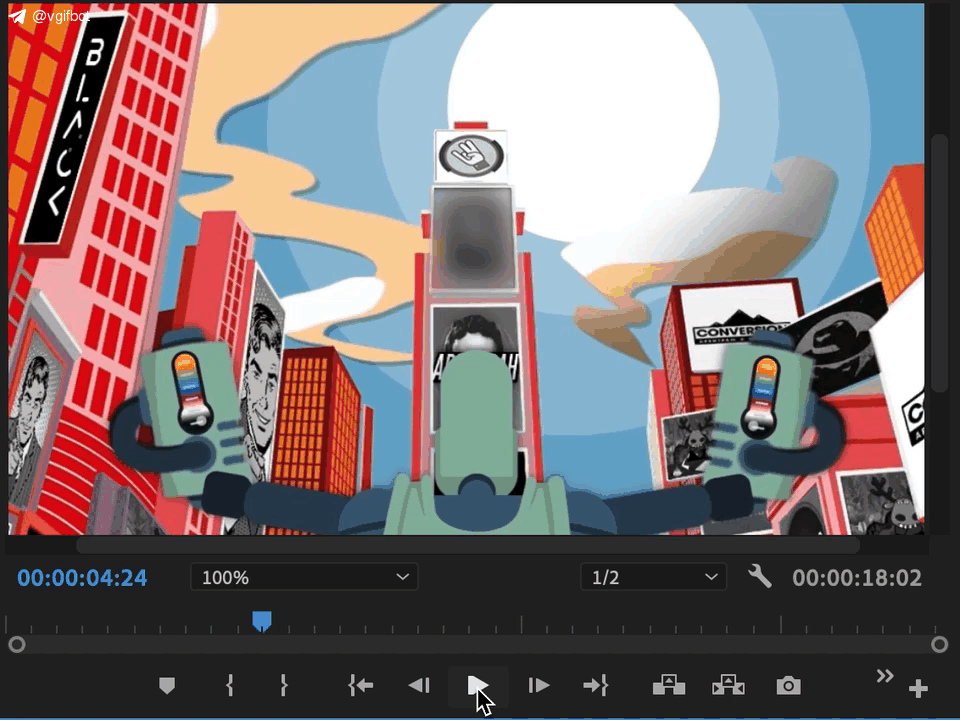Step forward one frame
The height and width of the screenshot is (720, 960).
click(x=538, y=685)
